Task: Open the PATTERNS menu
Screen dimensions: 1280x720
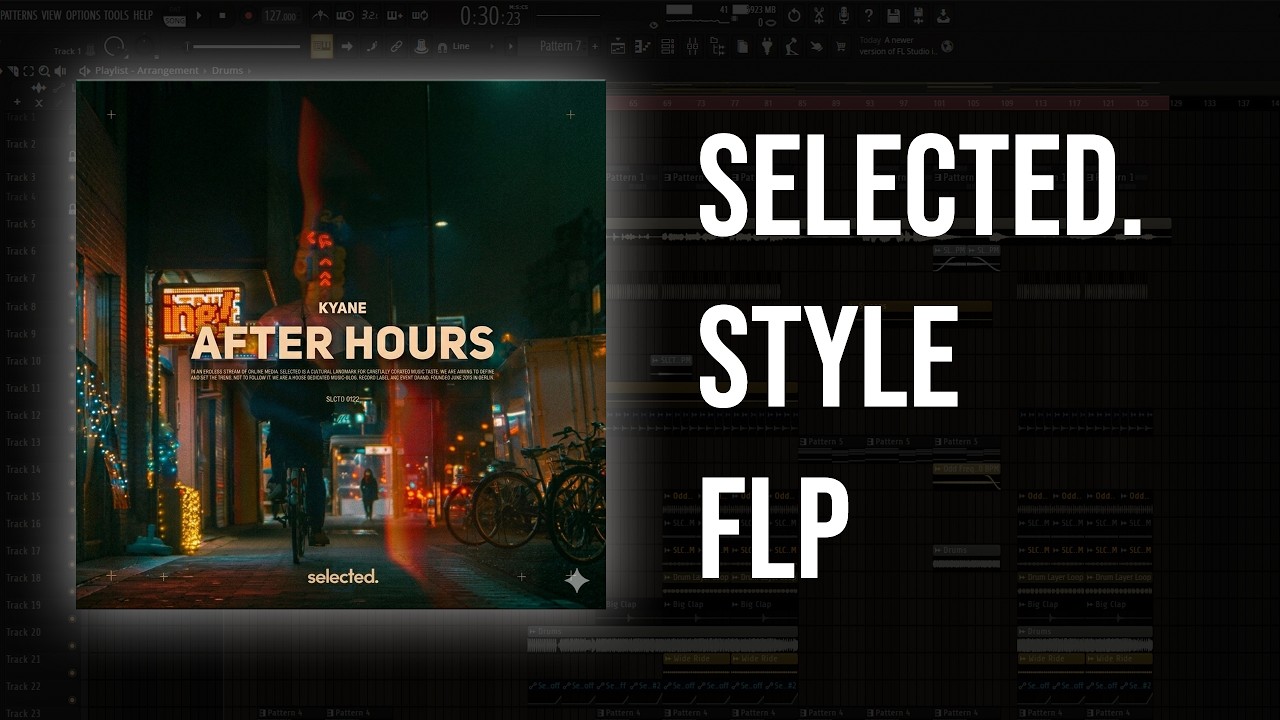Action: (x=18, y=15)
